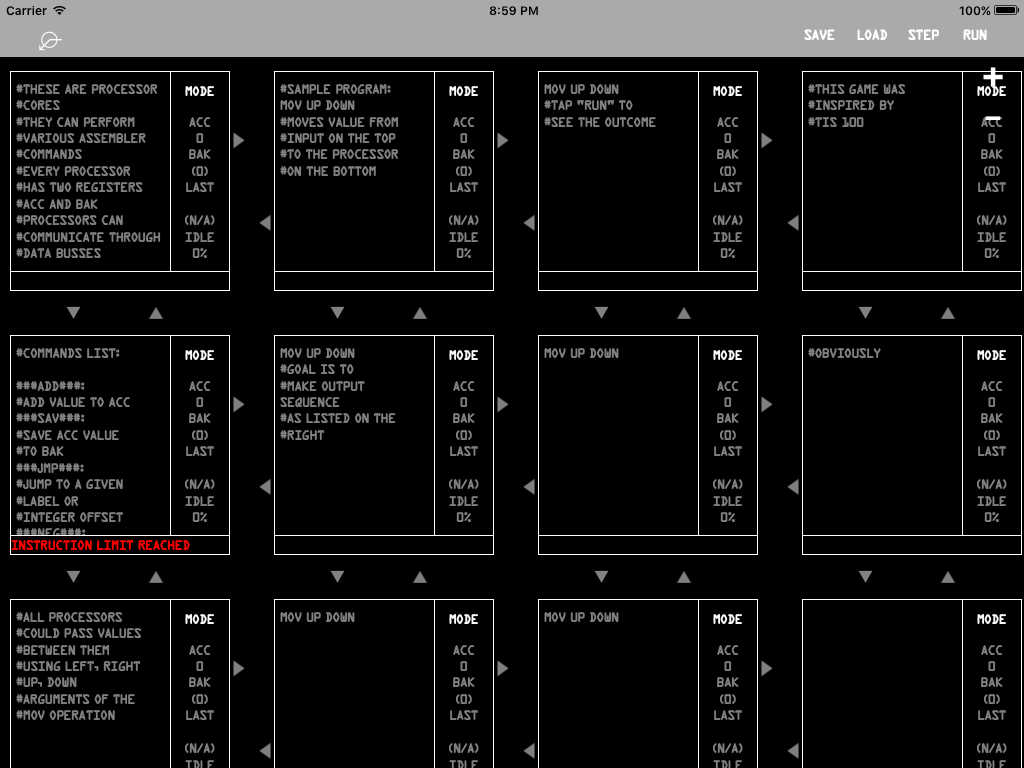This screenshot has height=768, width=1024.
Task: Tap right arrow beside '#COMMANDS LIST:' core
Action: coord(239,404)
